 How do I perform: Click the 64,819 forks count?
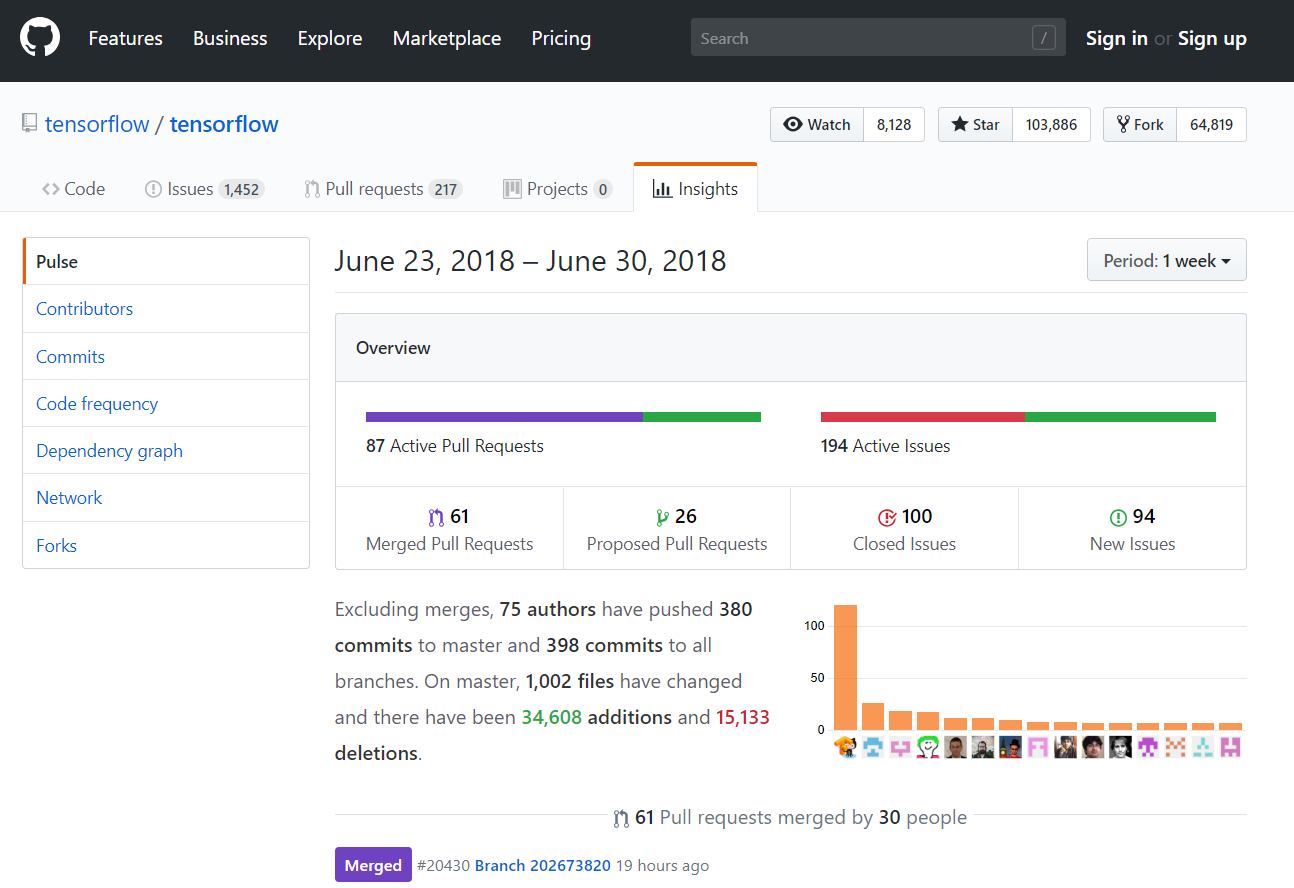[1211, 124]
